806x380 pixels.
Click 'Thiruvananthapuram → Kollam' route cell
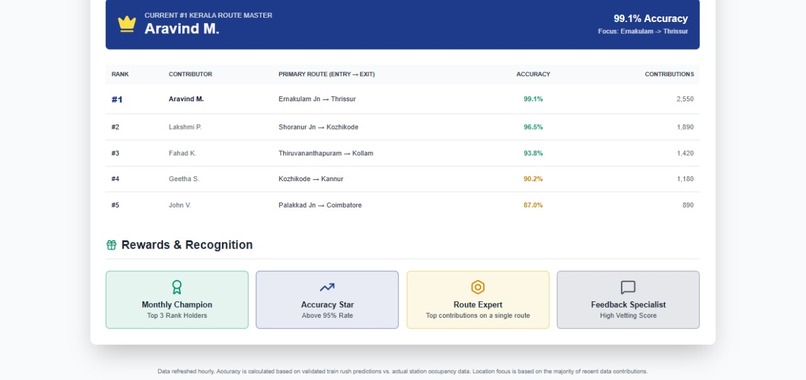click(x=326, y=153)
